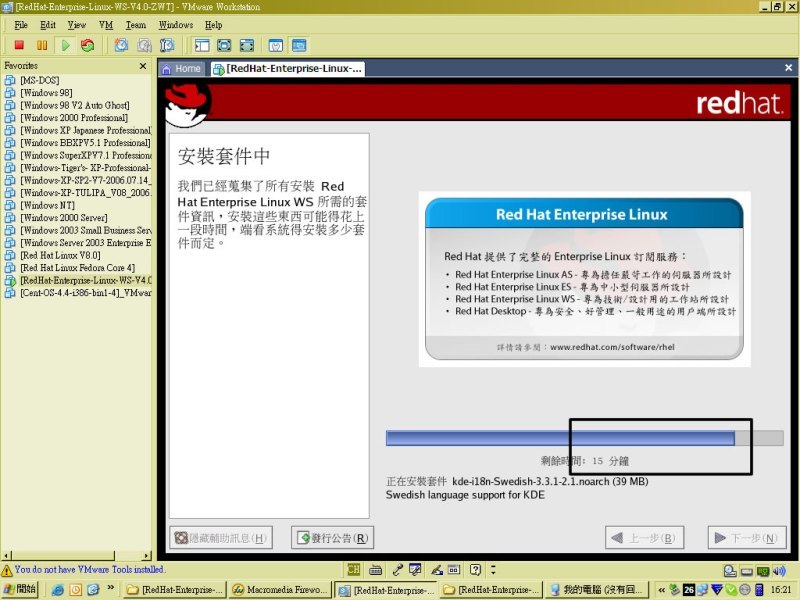Open 我的電腦 taskbar window button

point(596,589)
